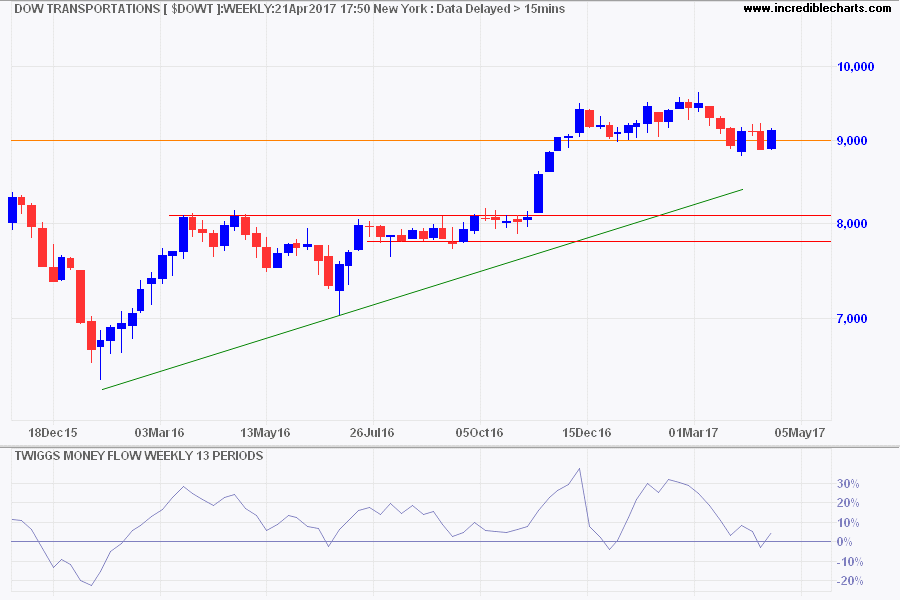Click the 05May17 date label
Viewport: 900px width, 600px height.
coord(800,432)
